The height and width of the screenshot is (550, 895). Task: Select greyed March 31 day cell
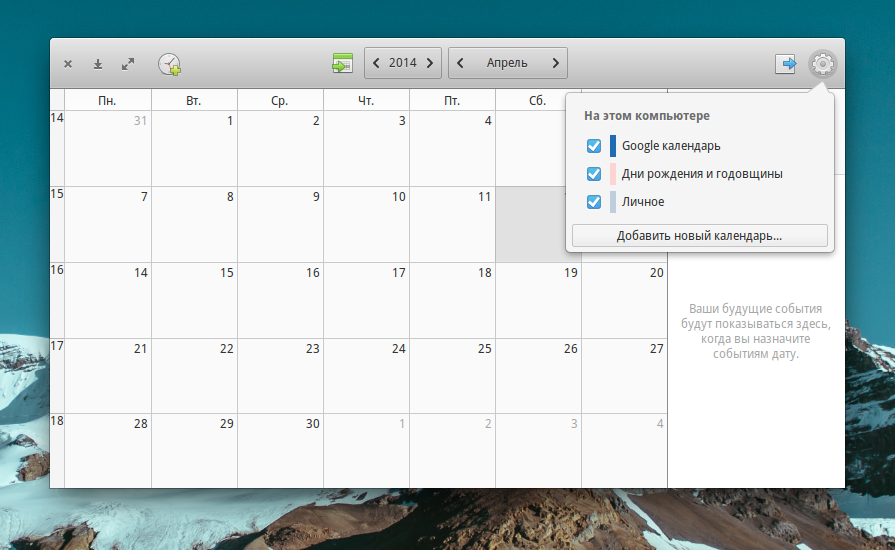click(x=108, y=148)
